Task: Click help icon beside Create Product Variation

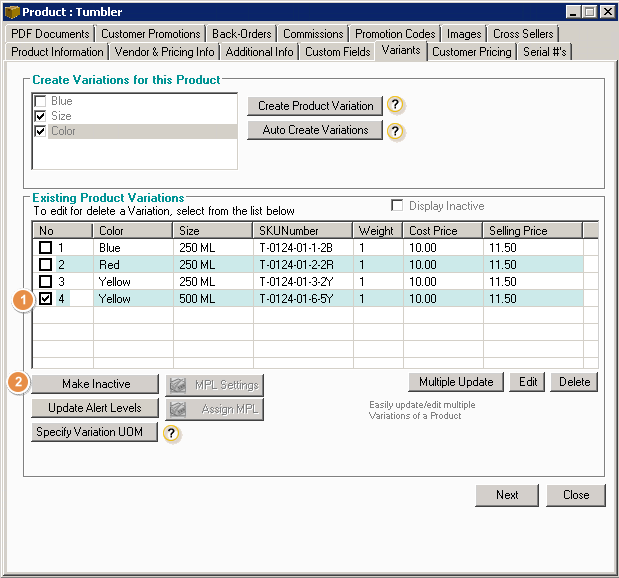Action: (x=397, y=106)
